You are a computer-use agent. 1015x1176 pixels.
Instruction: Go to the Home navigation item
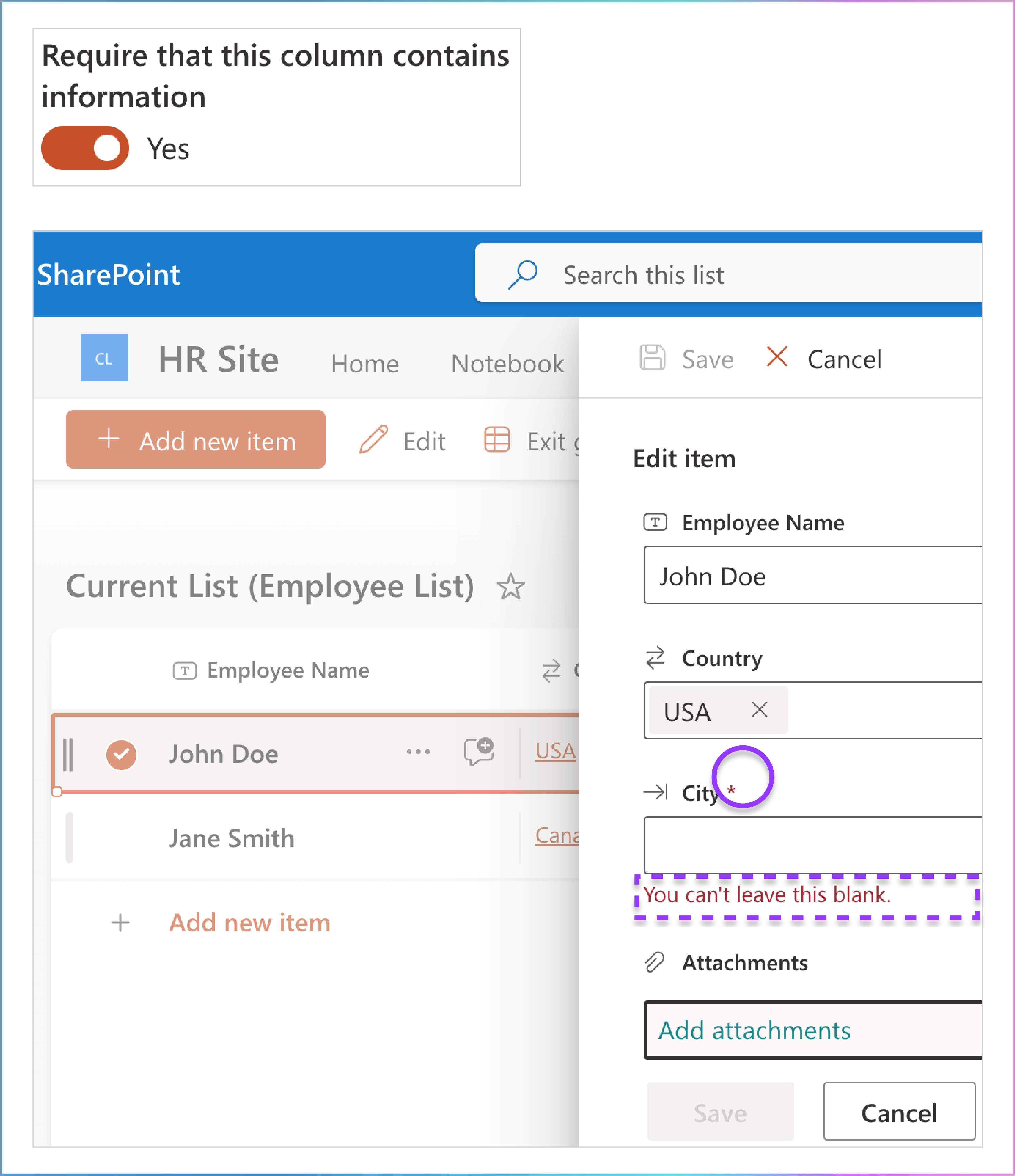pyautogui.click(x=365, y=364)
